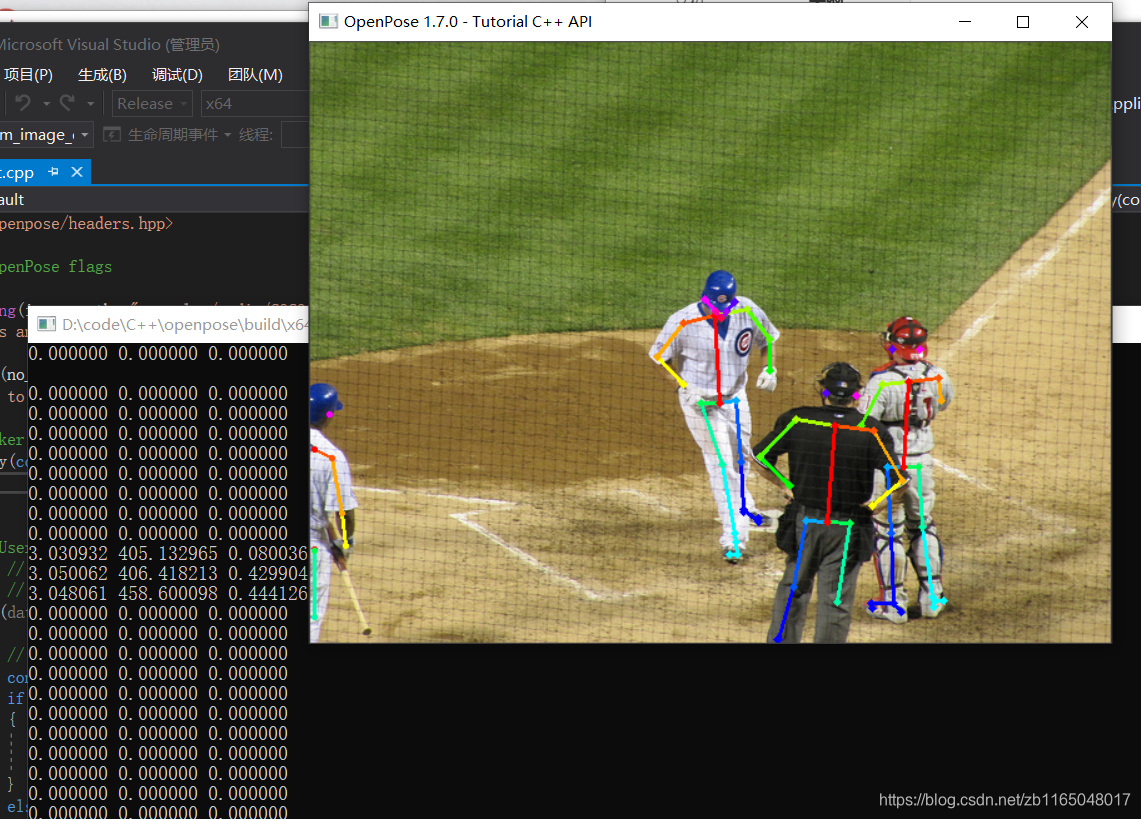This screenshot has width=1141, height=819.
Task: Click console value 458.600098
Action: [167, 594]
